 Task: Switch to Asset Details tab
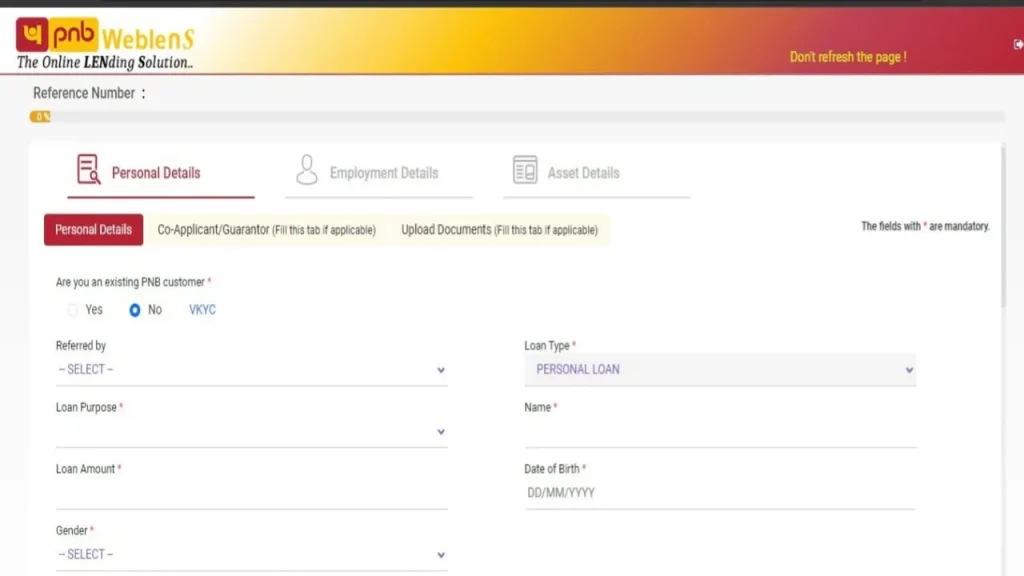pos(583,173)
